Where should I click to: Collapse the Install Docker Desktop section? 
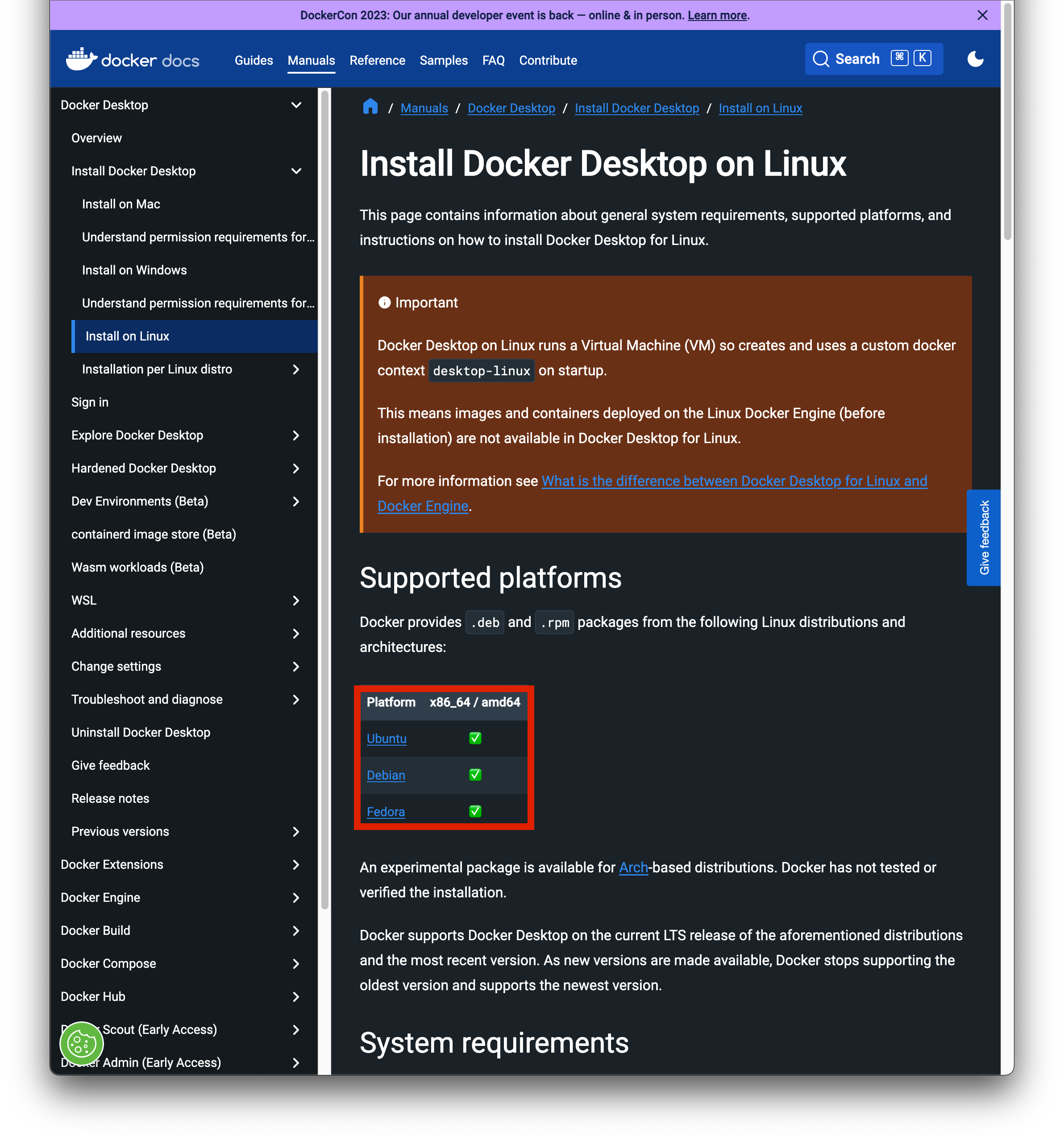[x=296, y=171]
